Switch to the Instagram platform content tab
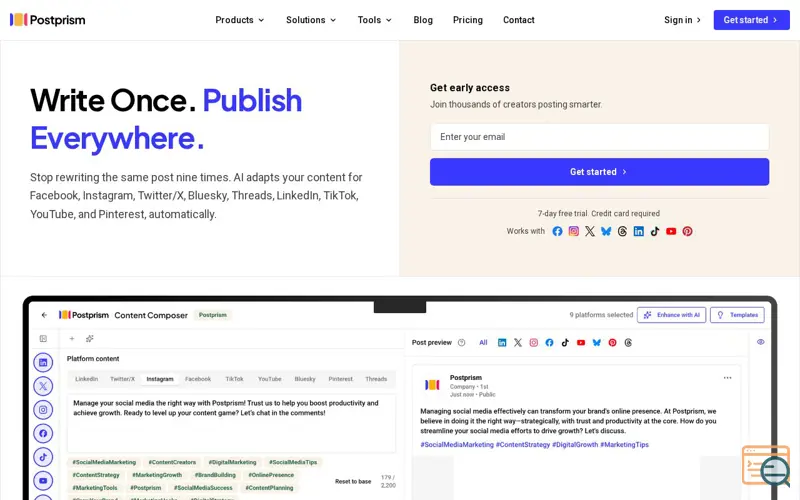This screenshot has width=800, height=500. click(160, 379)
